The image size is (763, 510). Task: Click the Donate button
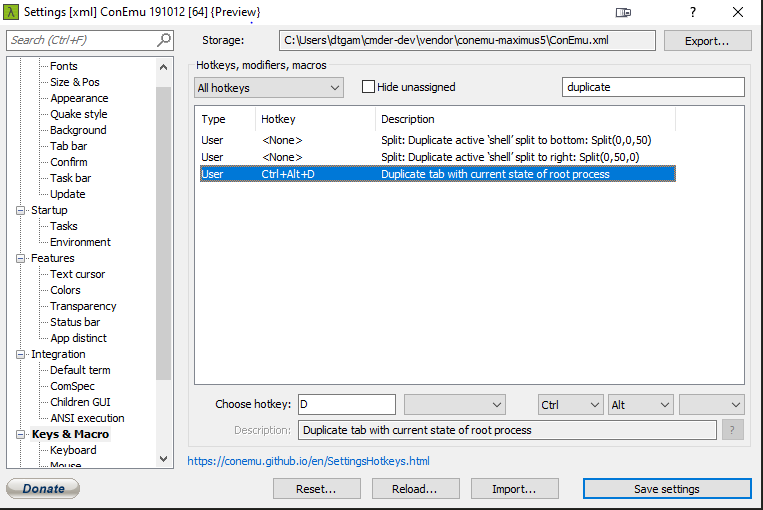(43, 488)
